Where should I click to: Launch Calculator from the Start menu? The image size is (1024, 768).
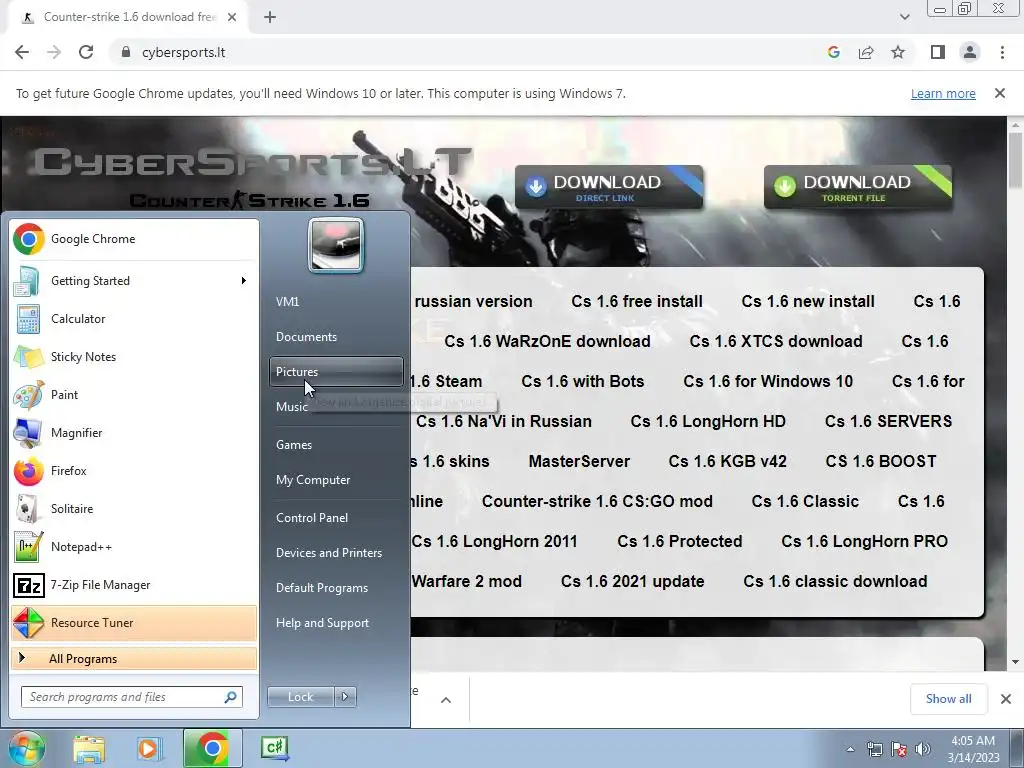click(134, 319)
